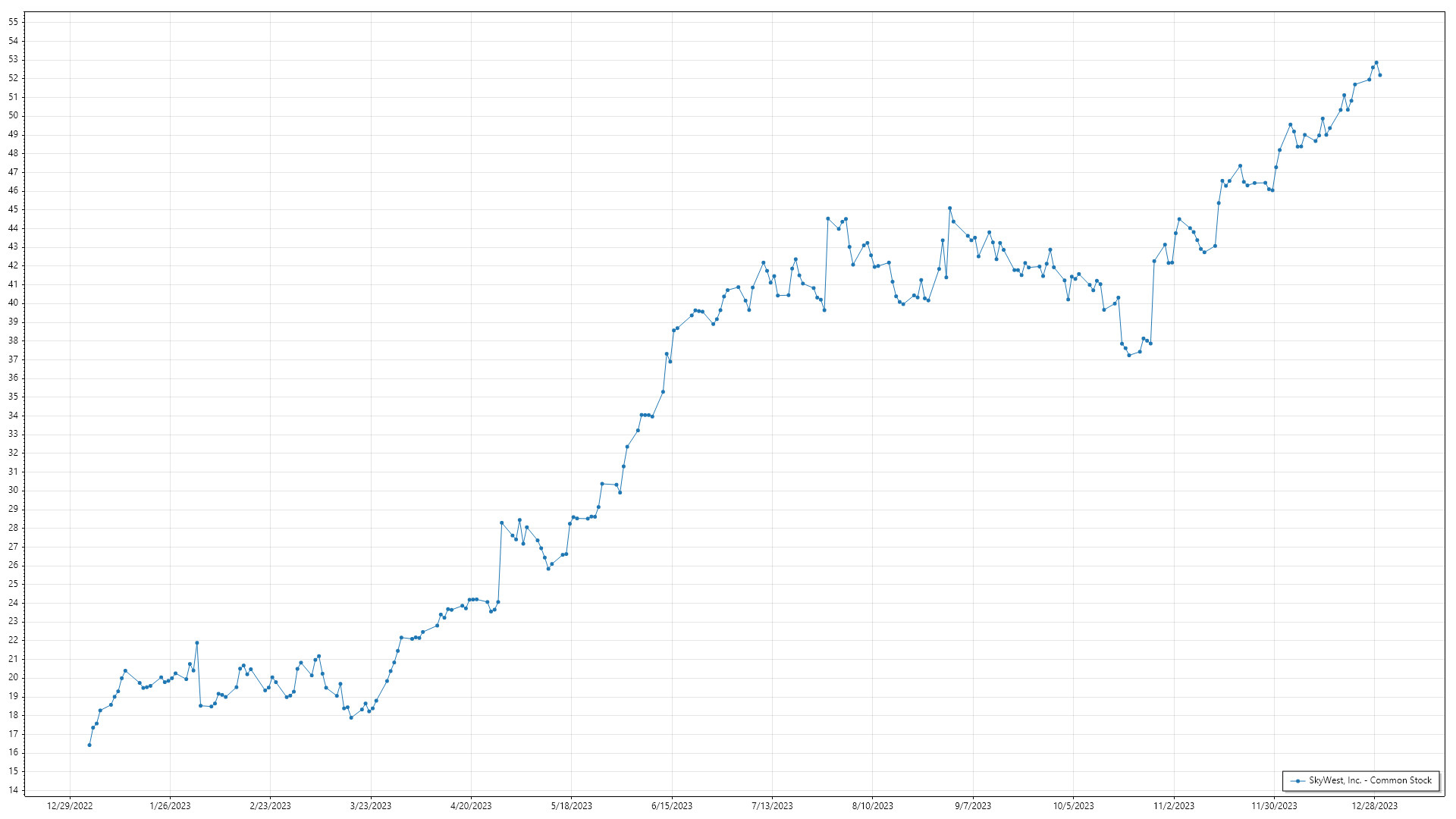Select the SkyWest, Inc. - Common Stock legend label
This screenshot has height=819, width=1456.
click(1370, 780)
